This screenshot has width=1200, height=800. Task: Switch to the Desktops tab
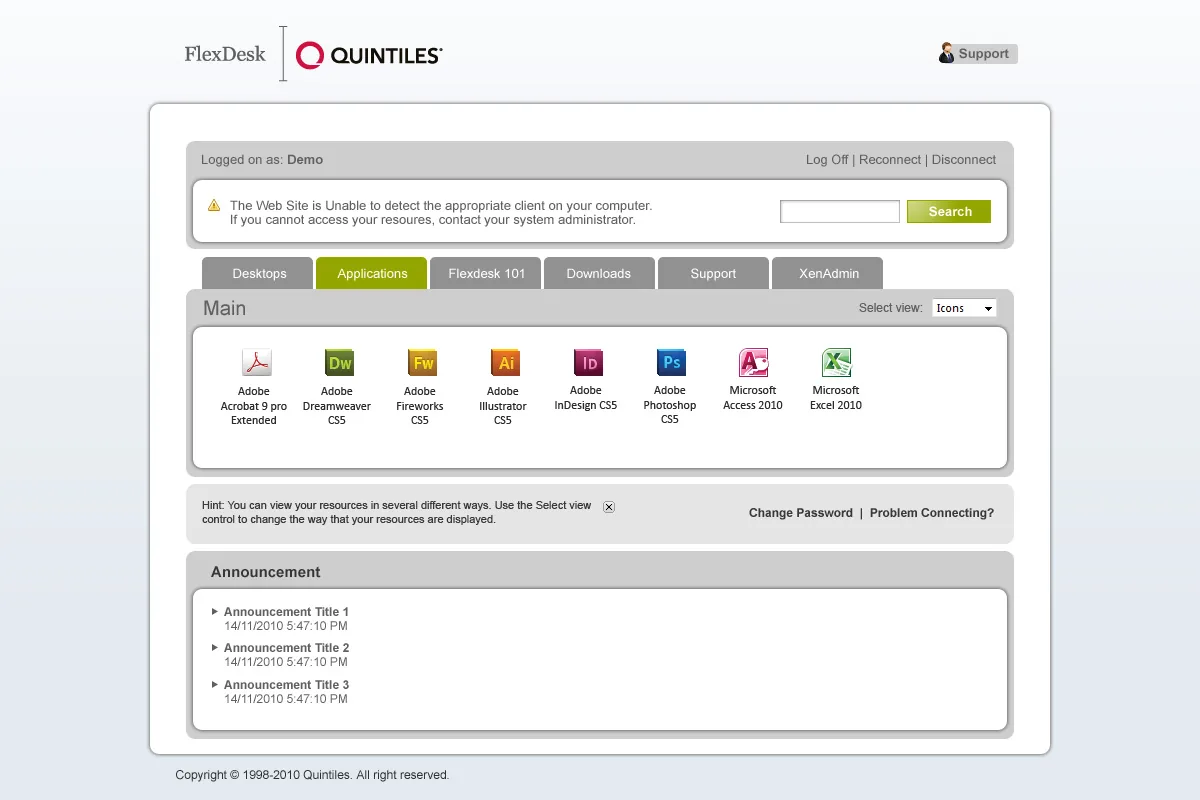(259, 274)
